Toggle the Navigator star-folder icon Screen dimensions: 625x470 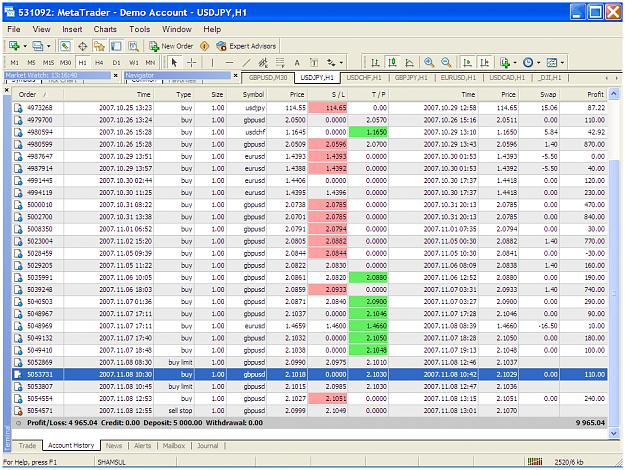(x=99, y=46)
